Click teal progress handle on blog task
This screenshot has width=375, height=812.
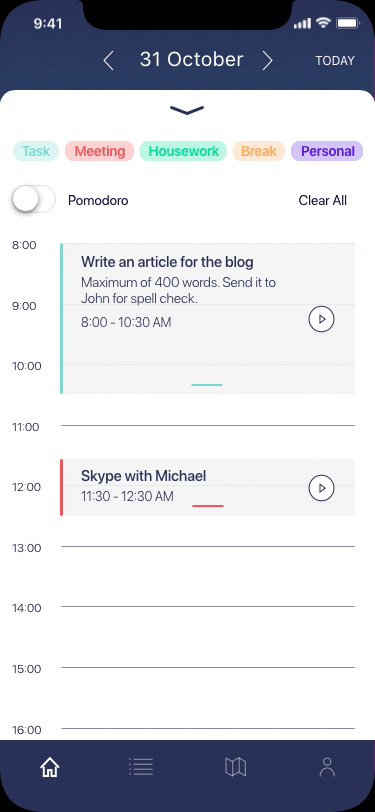pos(207,385)
